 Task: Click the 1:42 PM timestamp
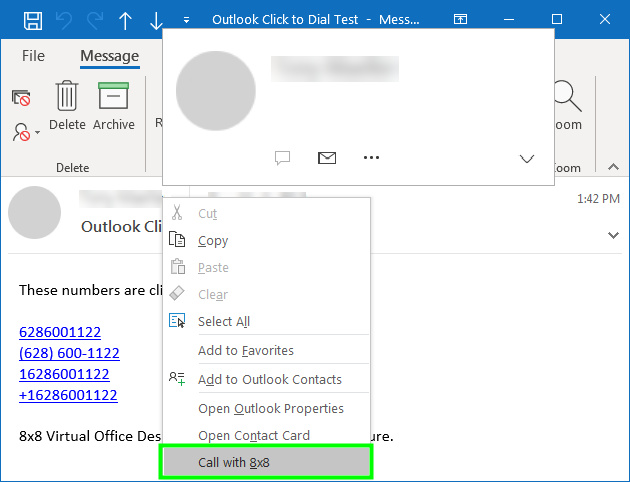point(598,199)
